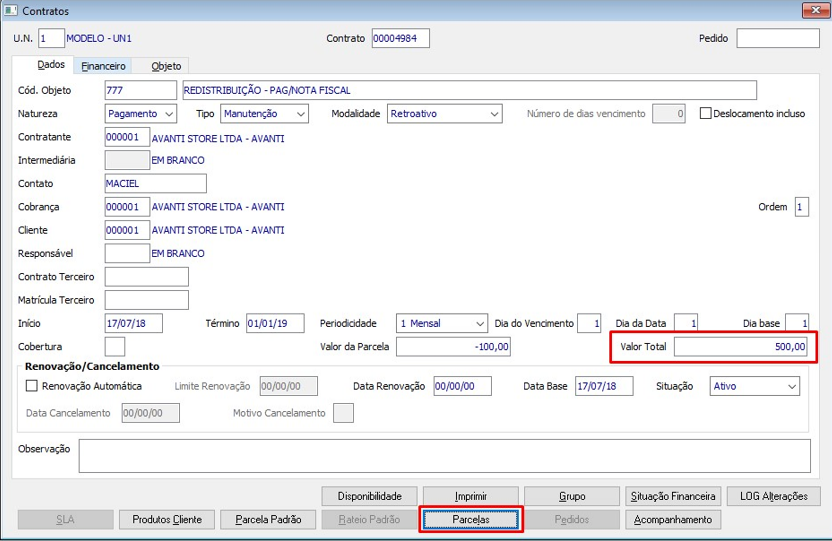Click the Valor da Parcela field
The width and height of the screenshot is (832, 541).
pyautogui.click(x=454, y=347)
